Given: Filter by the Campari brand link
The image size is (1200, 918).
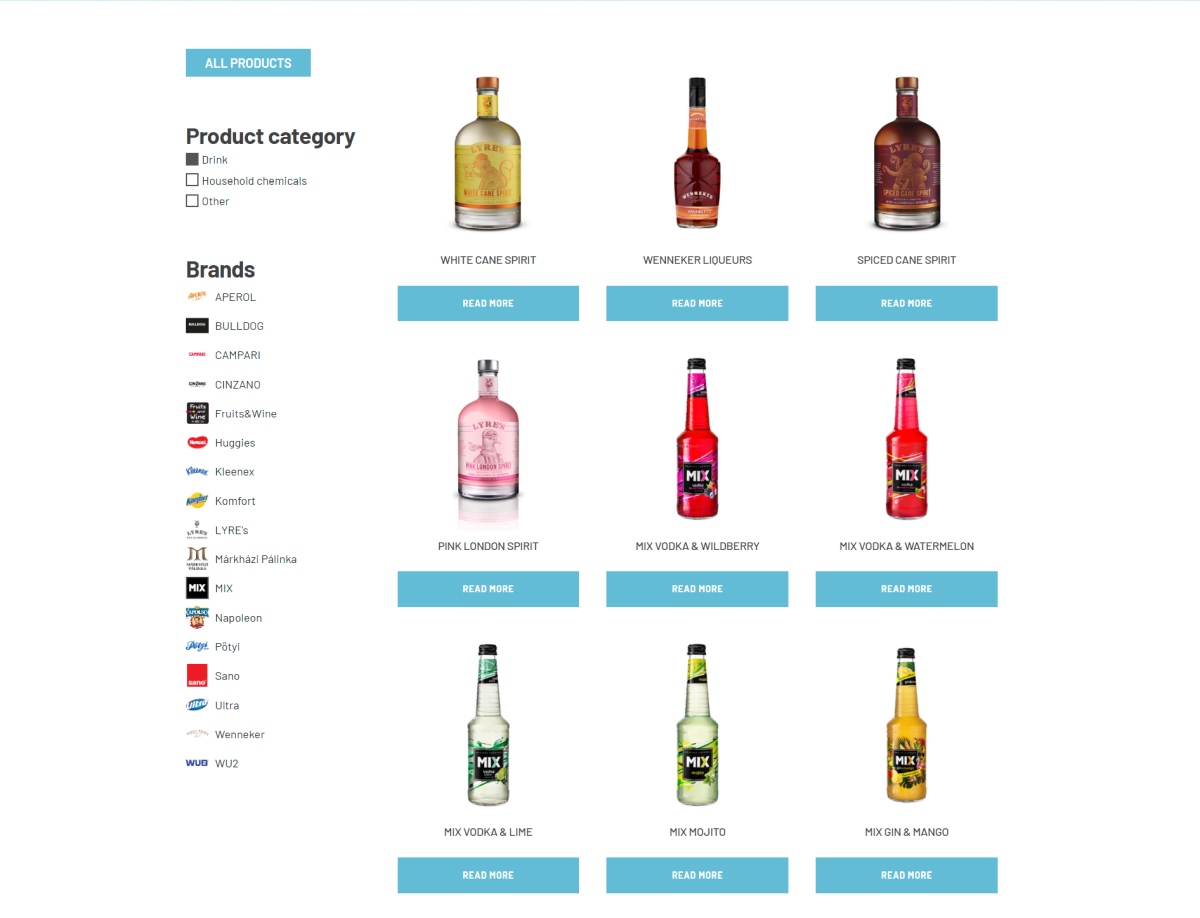Looking at the screenshot, I should (237, 355).
